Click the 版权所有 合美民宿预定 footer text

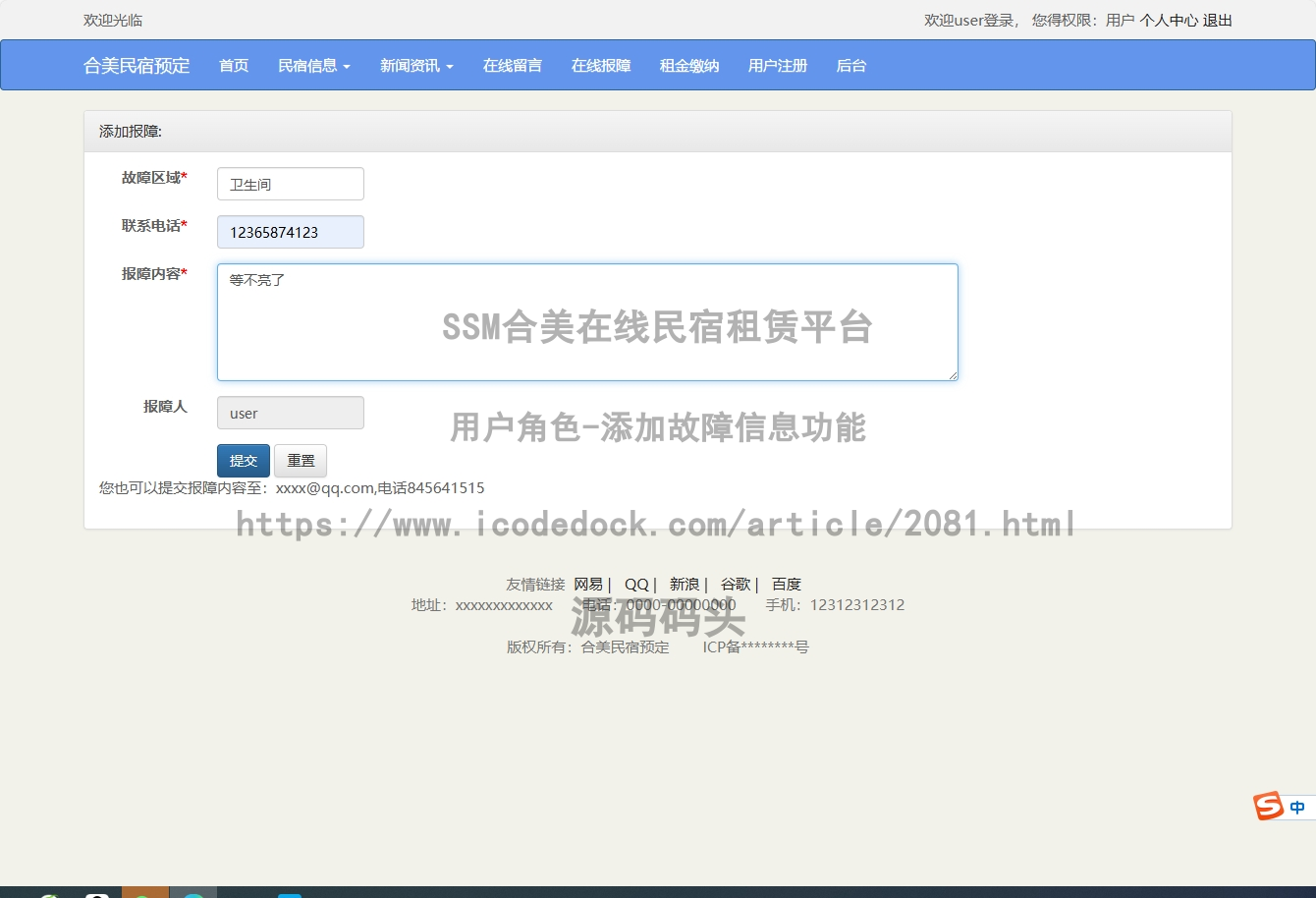pyautogui.click(x=588, y=646)
